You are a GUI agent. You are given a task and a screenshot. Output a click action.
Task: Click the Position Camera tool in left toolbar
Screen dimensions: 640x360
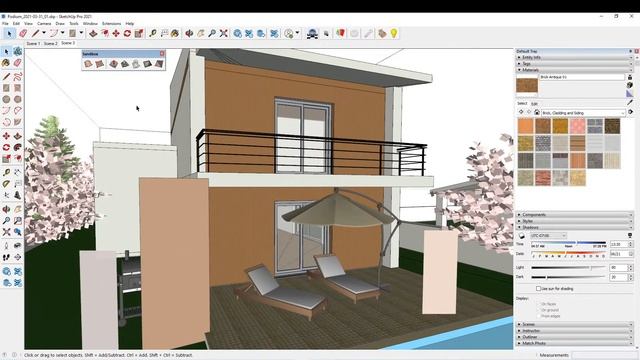(x=6, y=246)
